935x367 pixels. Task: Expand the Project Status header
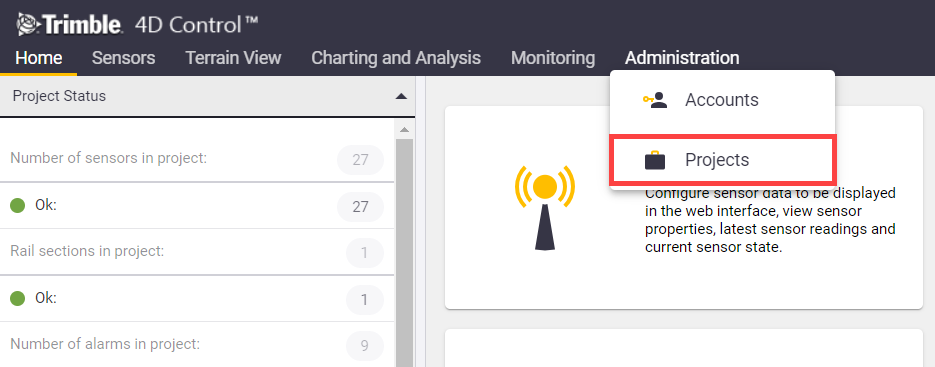tap(208, 96)
